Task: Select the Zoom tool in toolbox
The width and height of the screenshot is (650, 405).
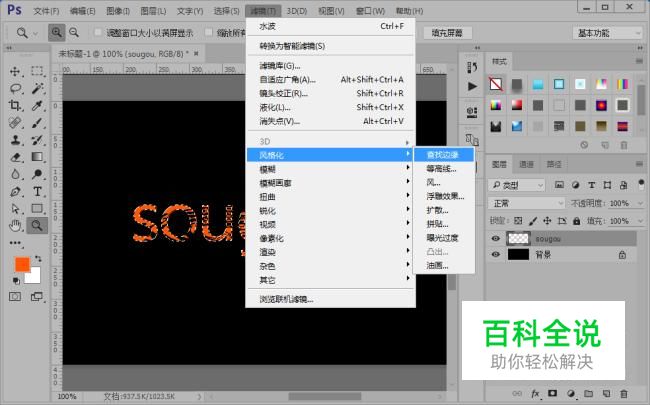Action: point(37,226)
